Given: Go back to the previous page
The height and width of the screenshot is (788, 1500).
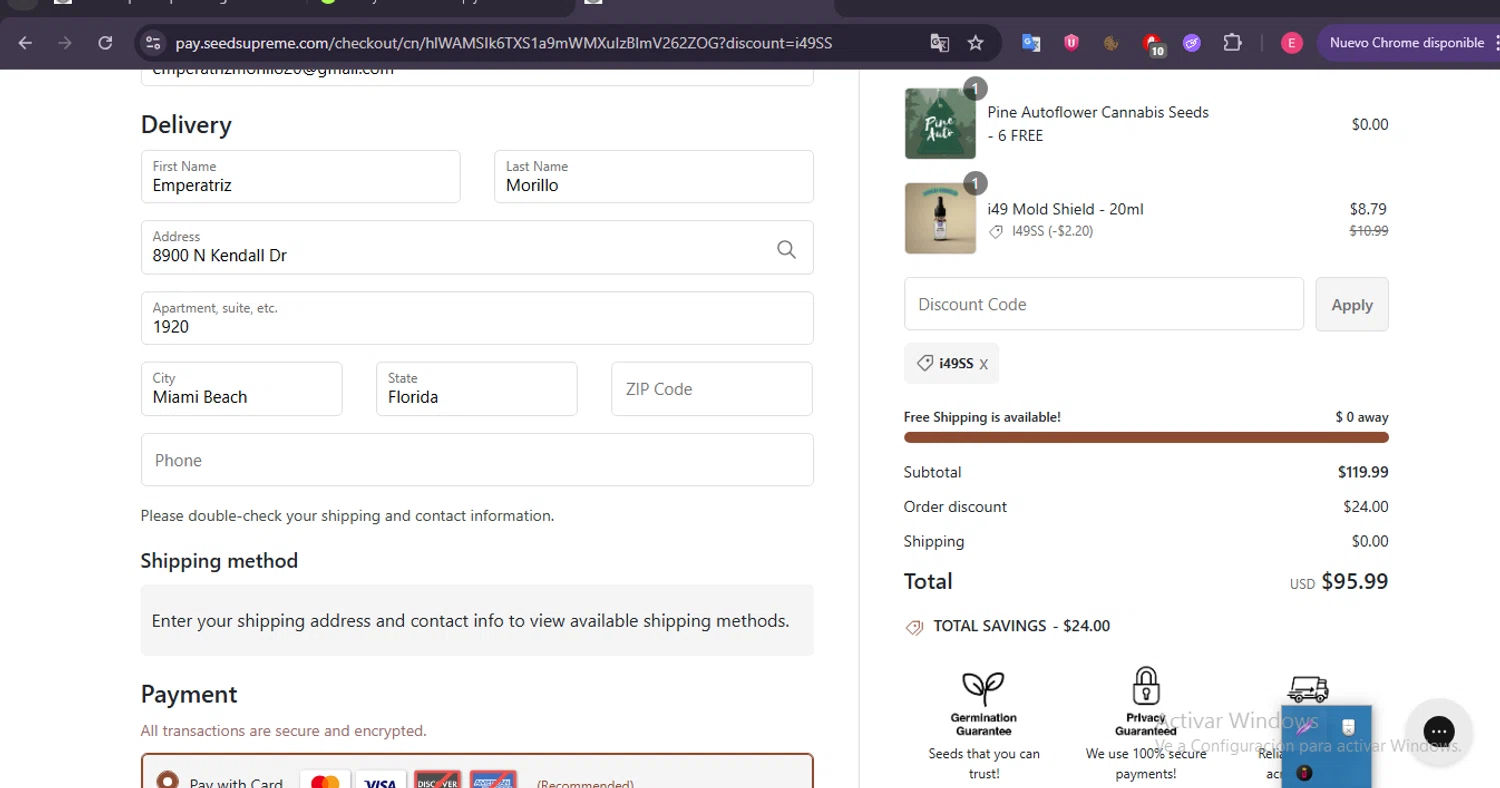Looking at the screenshot, I should tap(25, 43).
